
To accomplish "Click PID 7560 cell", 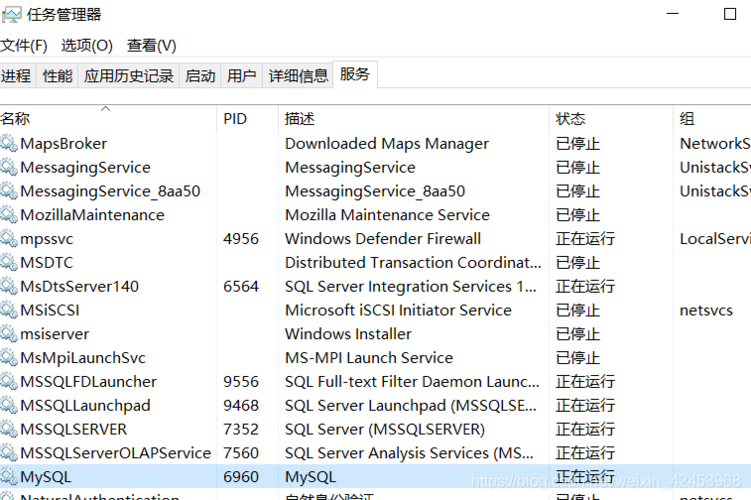I will click(241, 453).
